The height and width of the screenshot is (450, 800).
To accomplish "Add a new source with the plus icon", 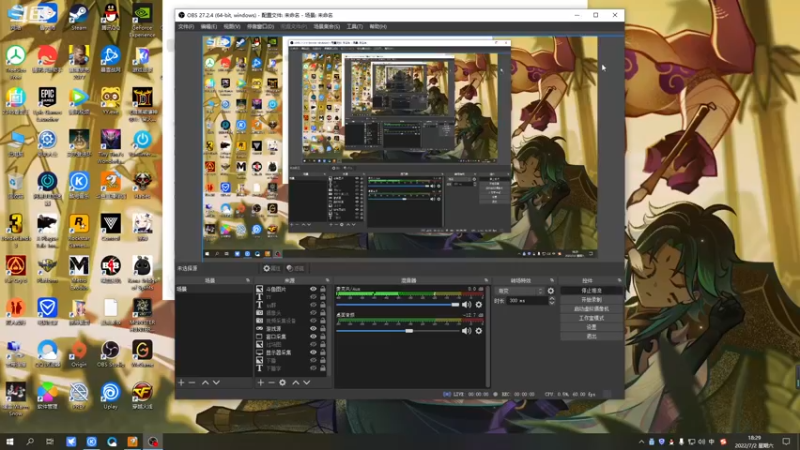I will pos(261,382).
